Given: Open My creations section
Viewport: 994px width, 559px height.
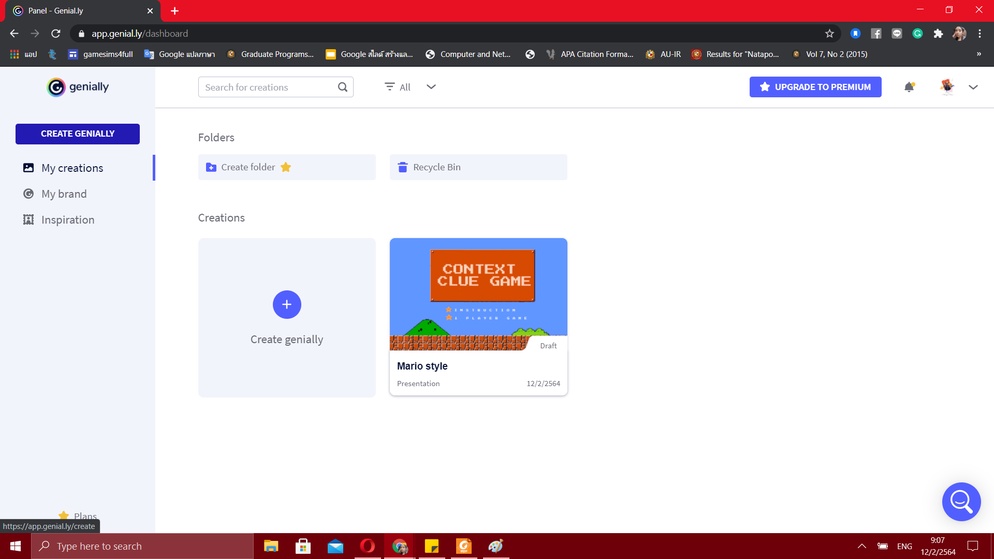Looking at the screenshot, I should tap(72, 168).
